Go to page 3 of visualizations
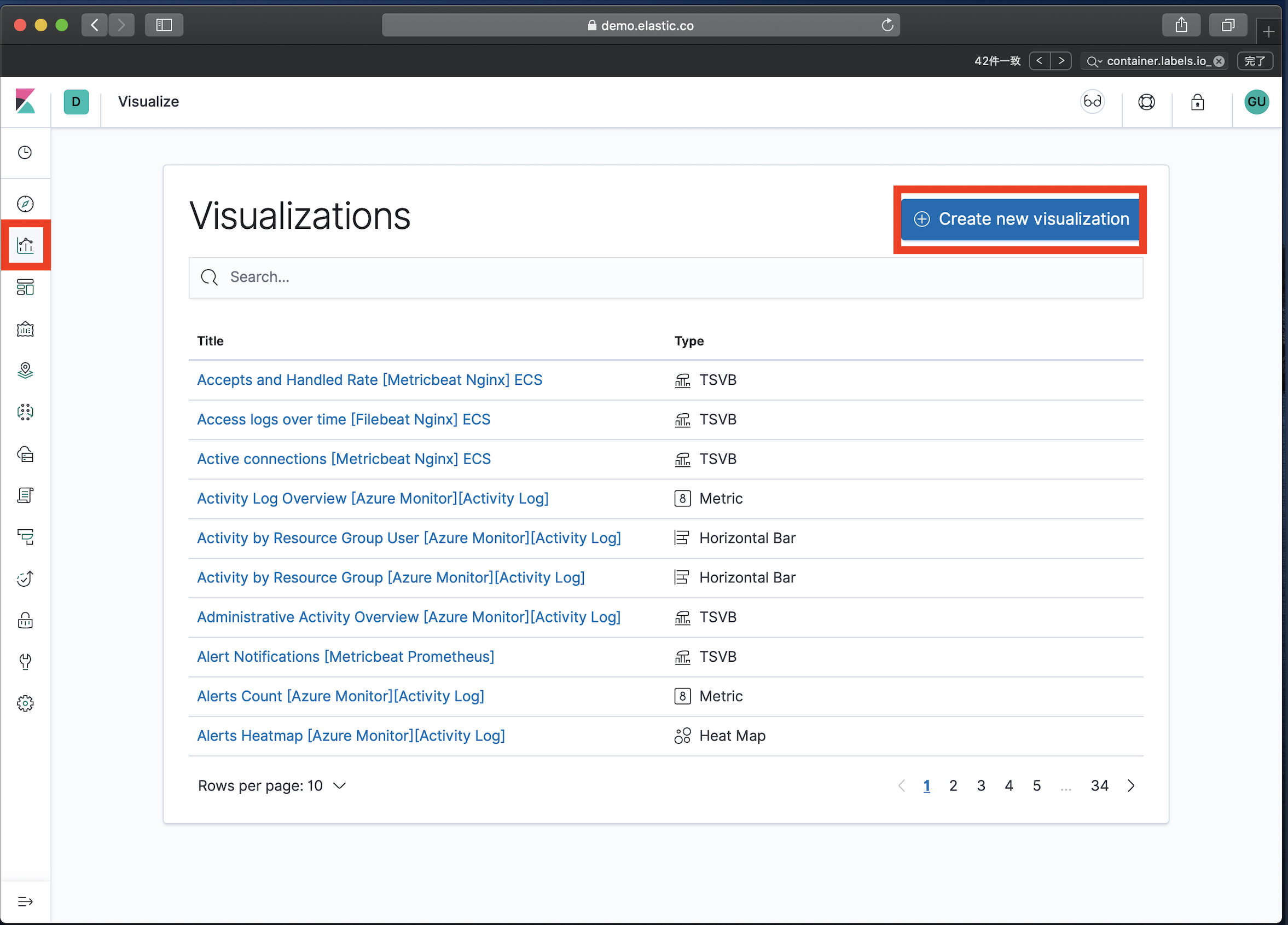 [980, 786]
